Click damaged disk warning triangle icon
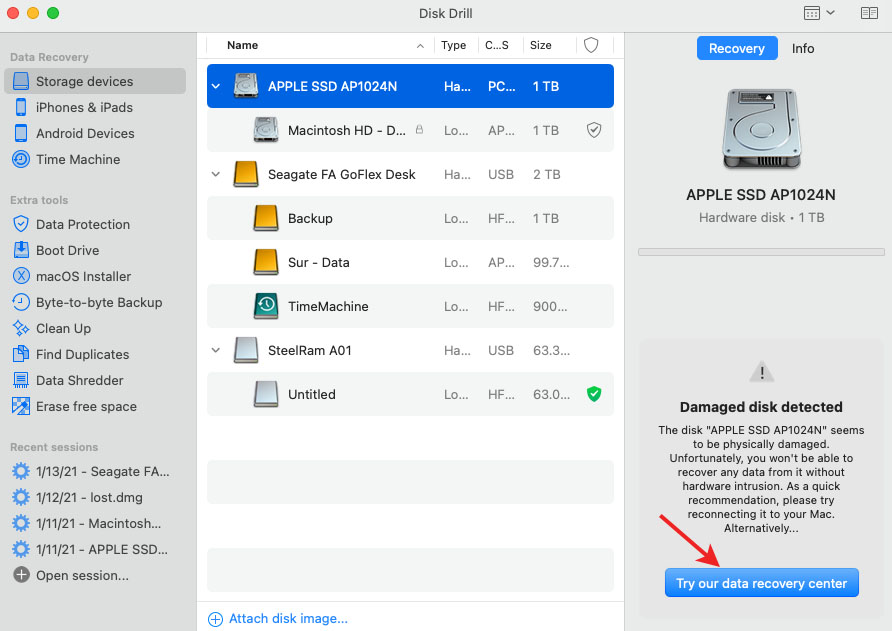 [762, 372]
